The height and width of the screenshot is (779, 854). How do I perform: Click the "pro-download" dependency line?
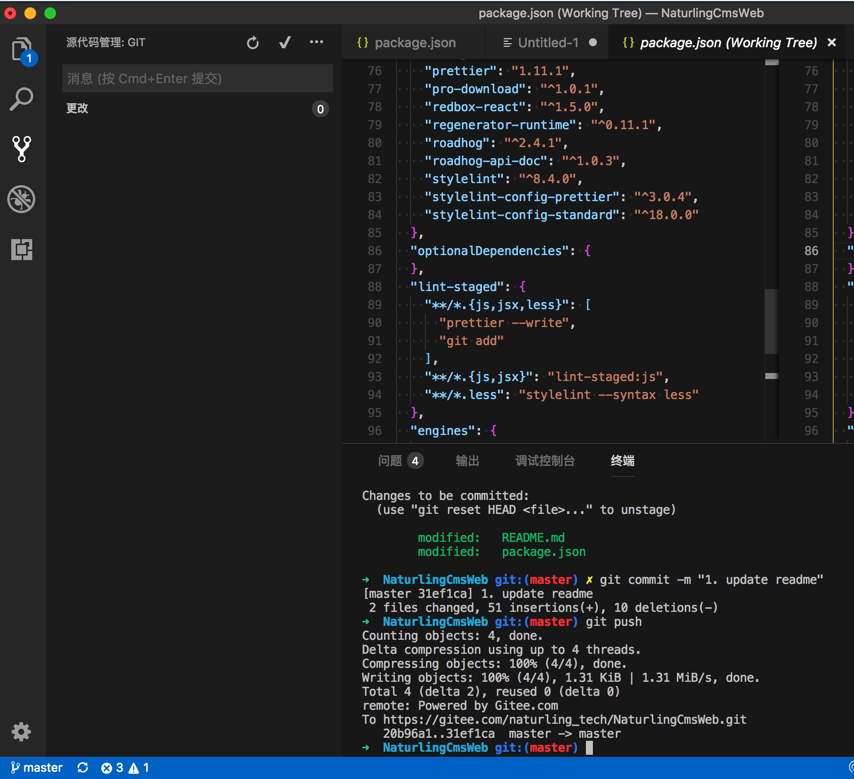(514, 89)
